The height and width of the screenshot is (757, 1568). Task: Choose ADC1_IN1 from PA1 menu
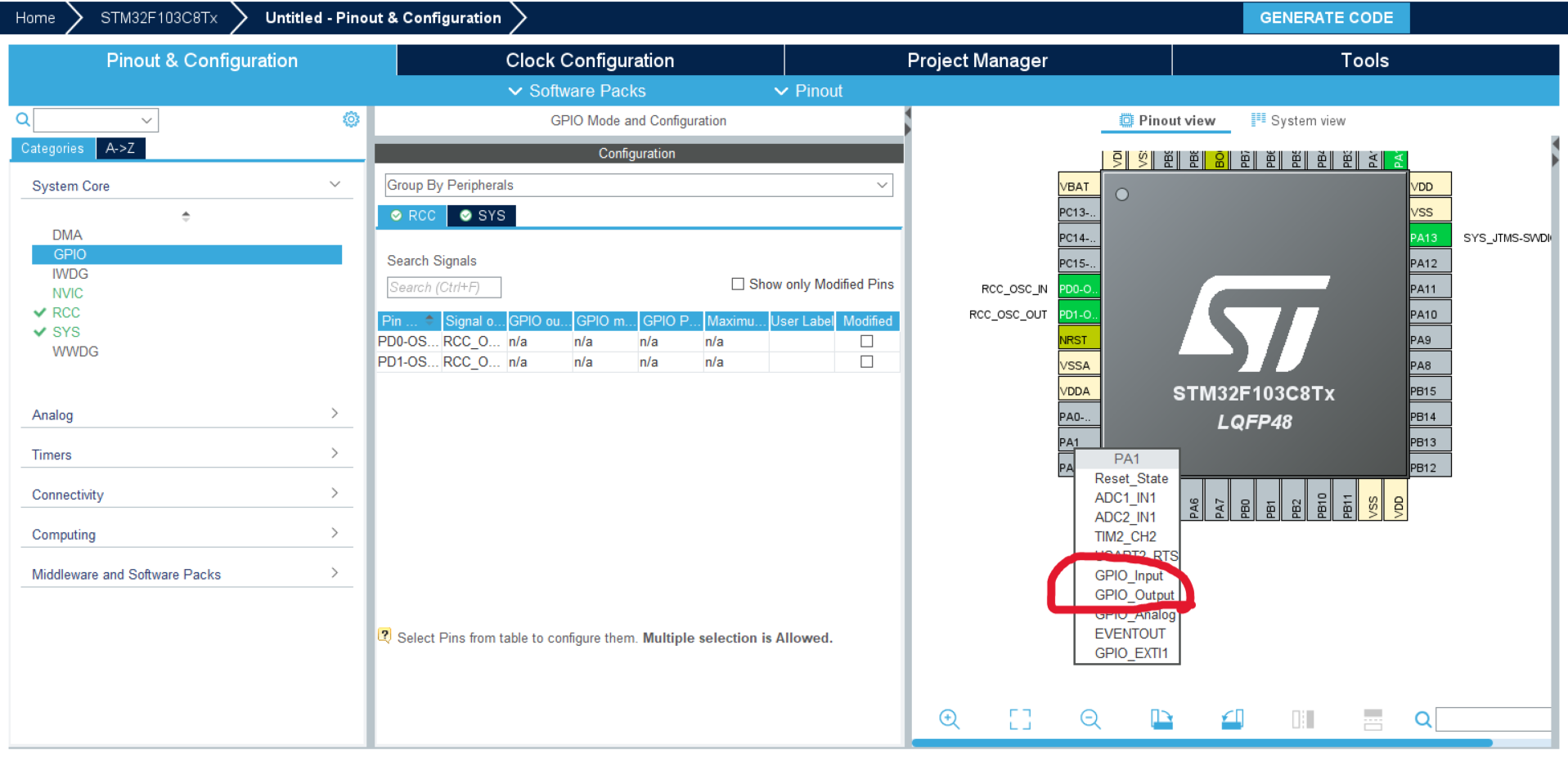(x=1125, y=498)
